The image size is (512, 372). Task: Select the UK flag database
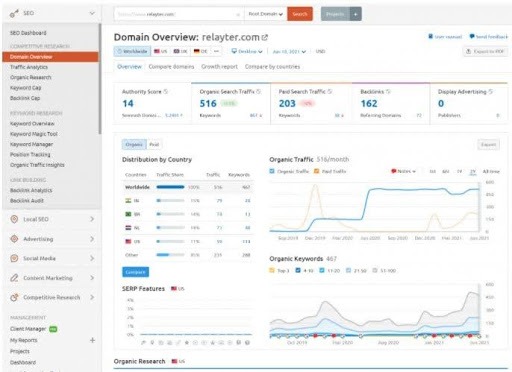pos(180,51)
